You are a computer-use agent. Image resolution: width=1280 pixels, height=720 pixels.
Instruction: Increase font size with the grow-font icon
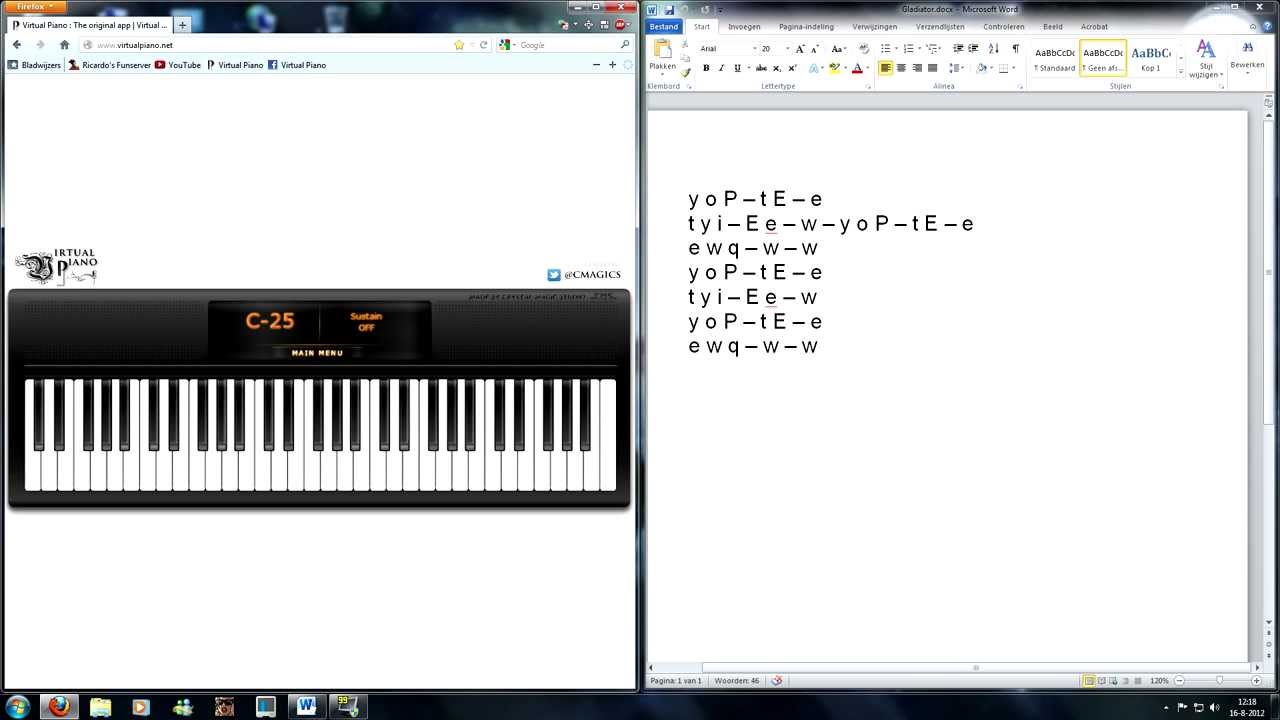800,48
